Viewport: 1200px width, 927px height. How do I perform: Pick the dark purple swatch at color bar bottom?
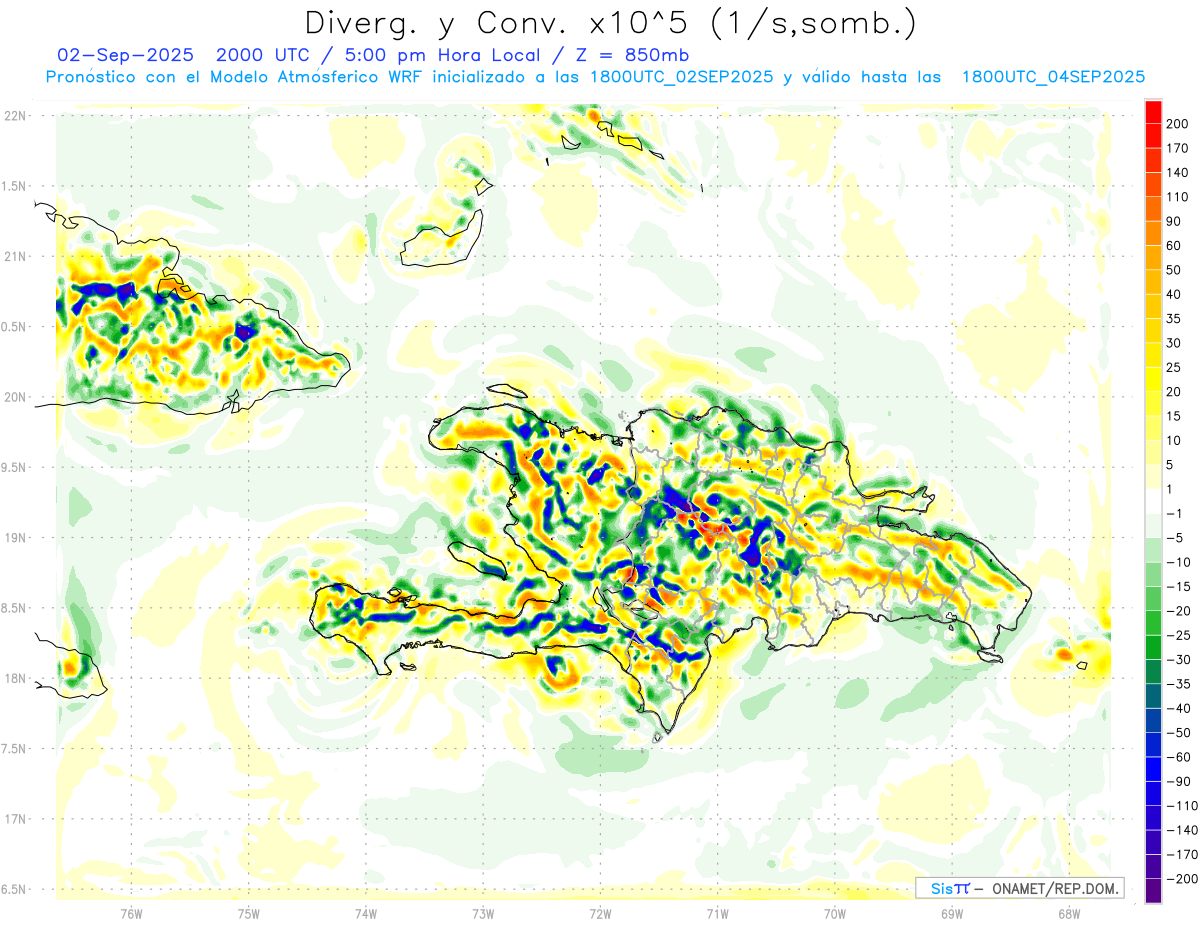(1153, 891)
